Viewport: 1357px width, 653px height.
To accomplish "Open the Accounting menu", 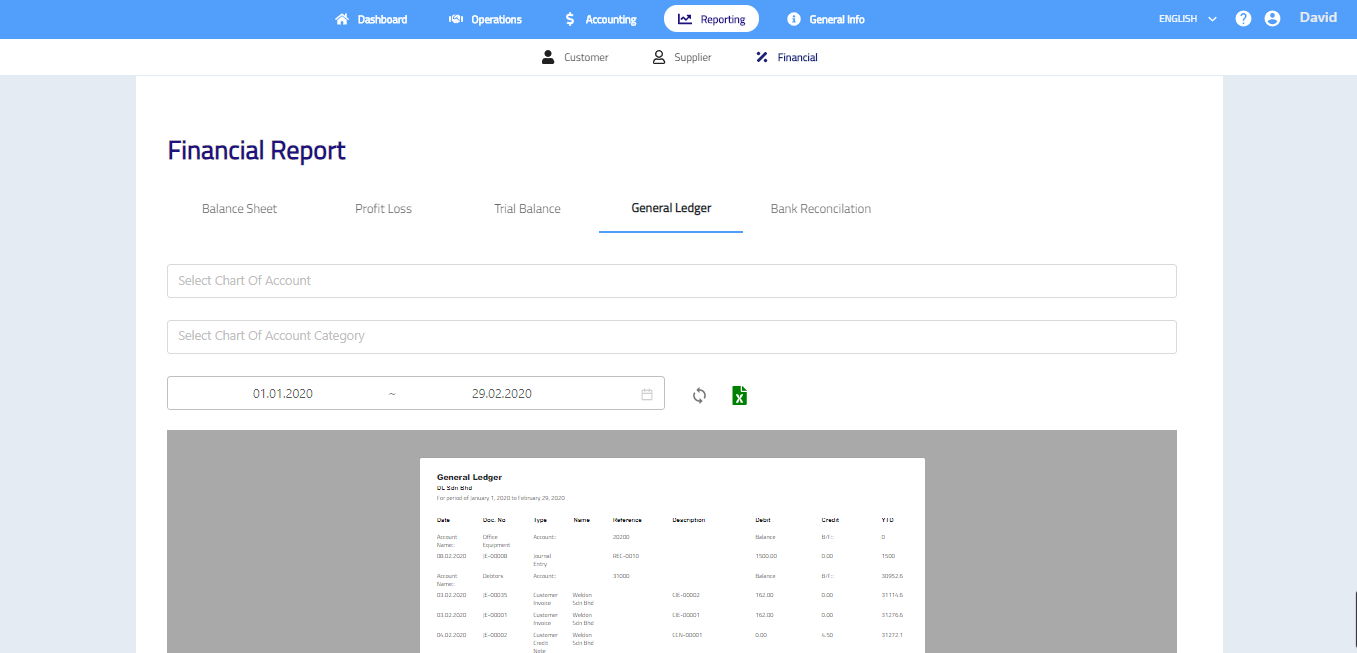I will 600,19.
